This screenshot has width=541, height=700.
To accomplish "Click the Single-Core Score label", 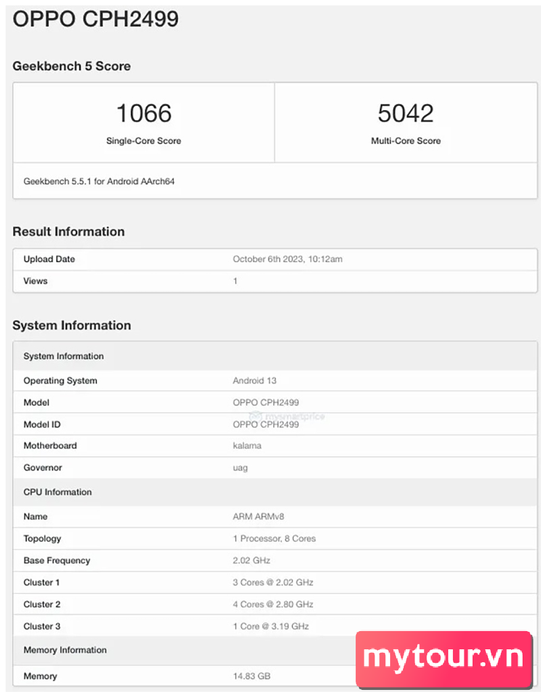I will [144, 141].
